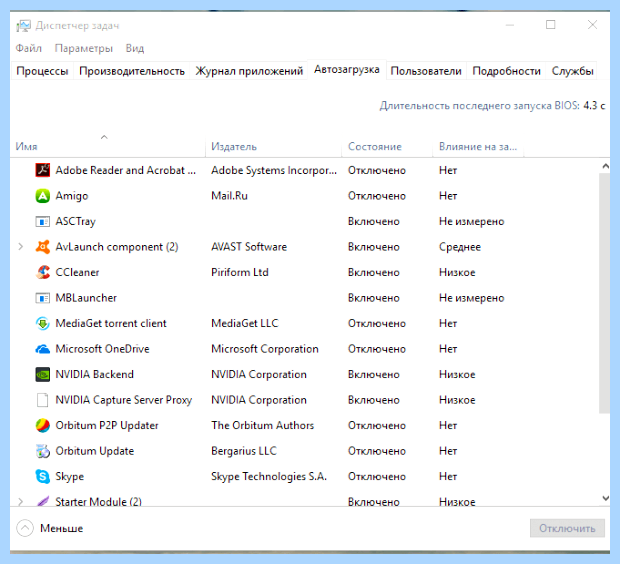Click Не измерено in MBLauncher row
620x564 pixels.
471,298
